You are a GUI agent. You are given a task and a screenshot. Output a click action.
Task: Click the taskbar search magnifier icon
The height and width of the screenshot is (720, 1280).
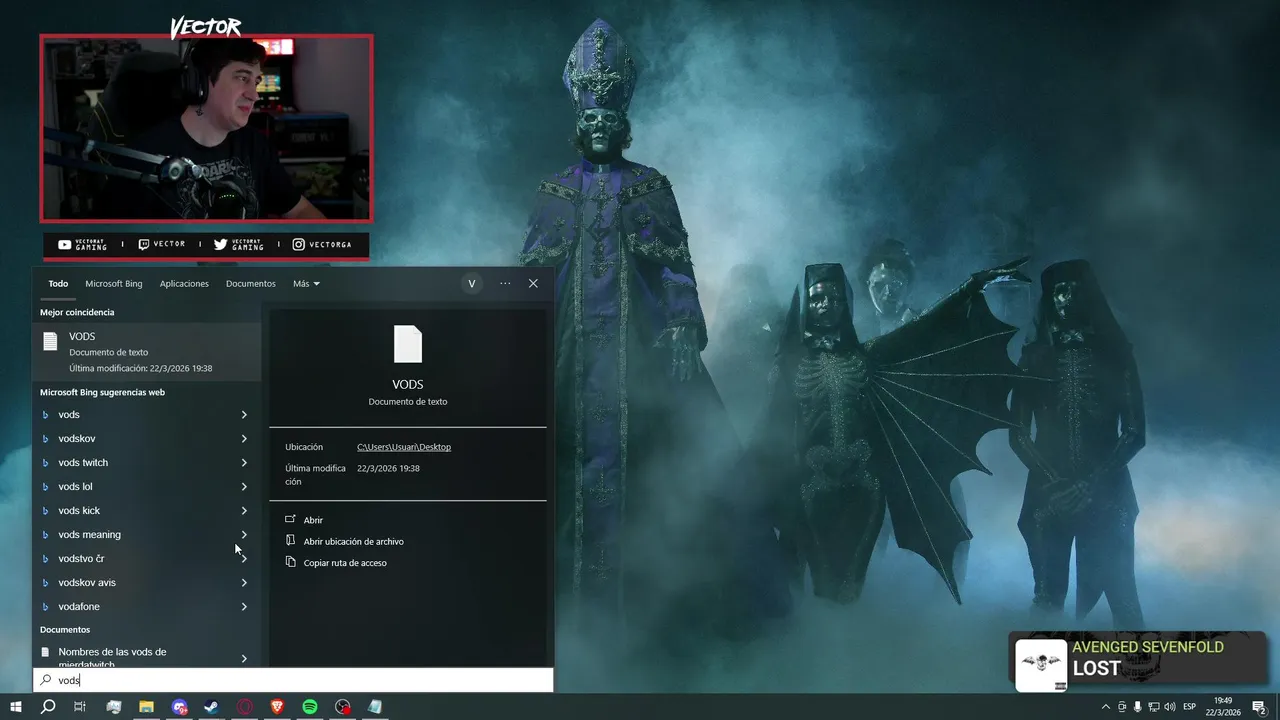point(47,707)
